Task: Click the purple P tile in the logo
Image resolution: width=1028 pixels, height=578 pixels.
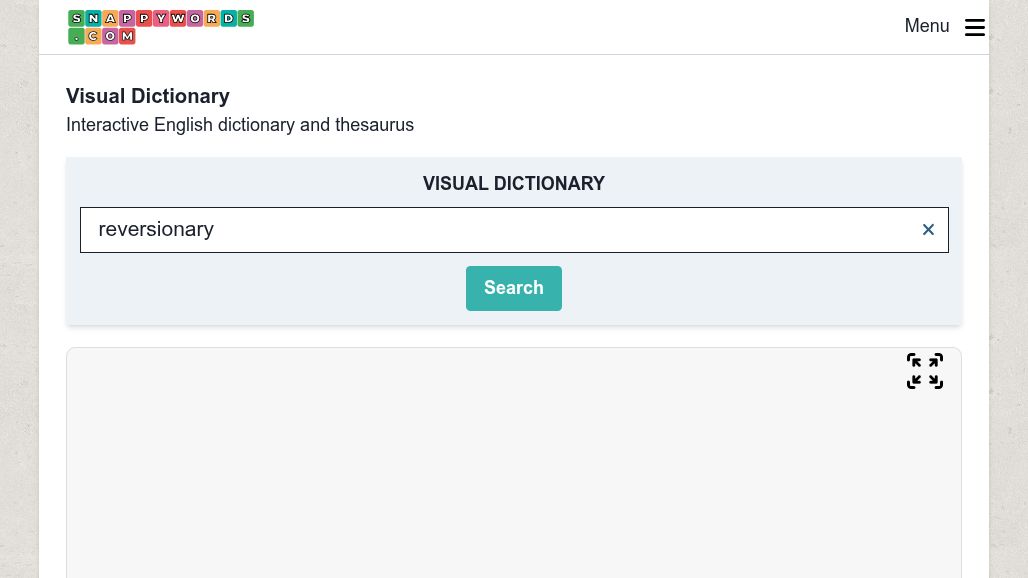Action: pyautogui.click(x=127, y=18)
